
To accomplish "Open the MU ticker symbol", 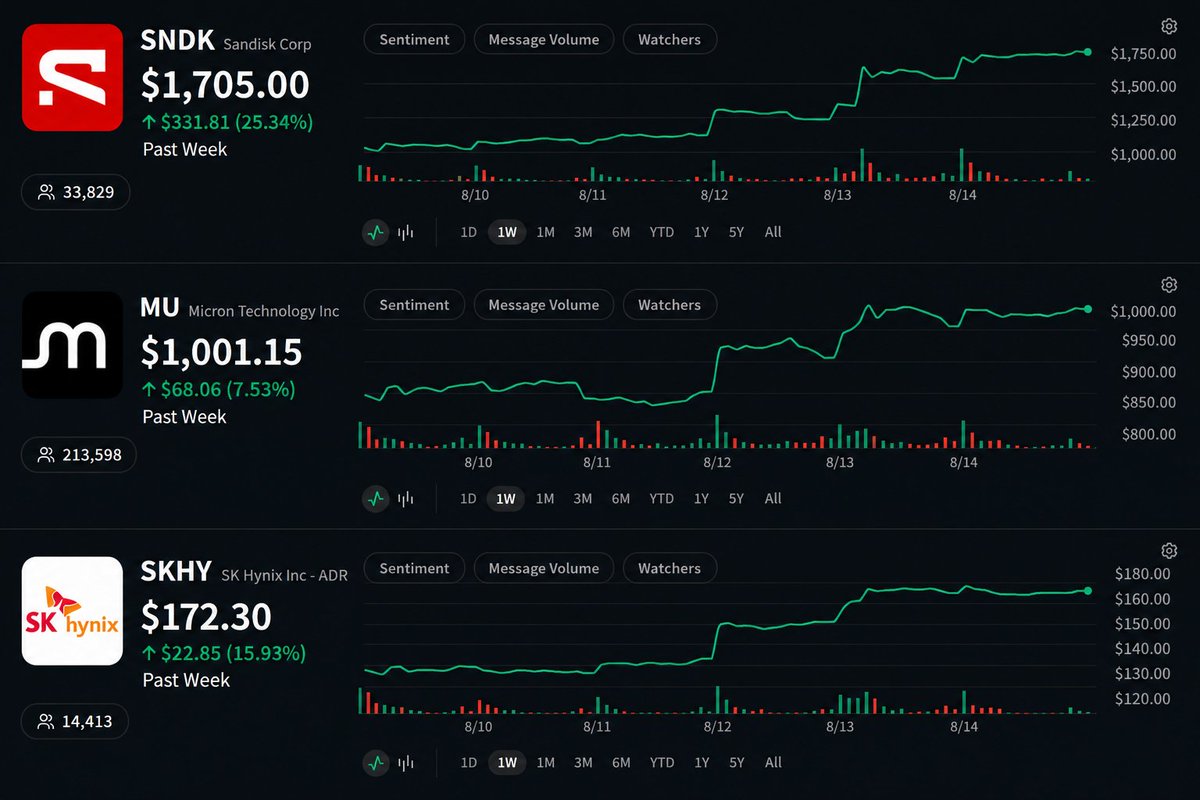I will [159, 307].
